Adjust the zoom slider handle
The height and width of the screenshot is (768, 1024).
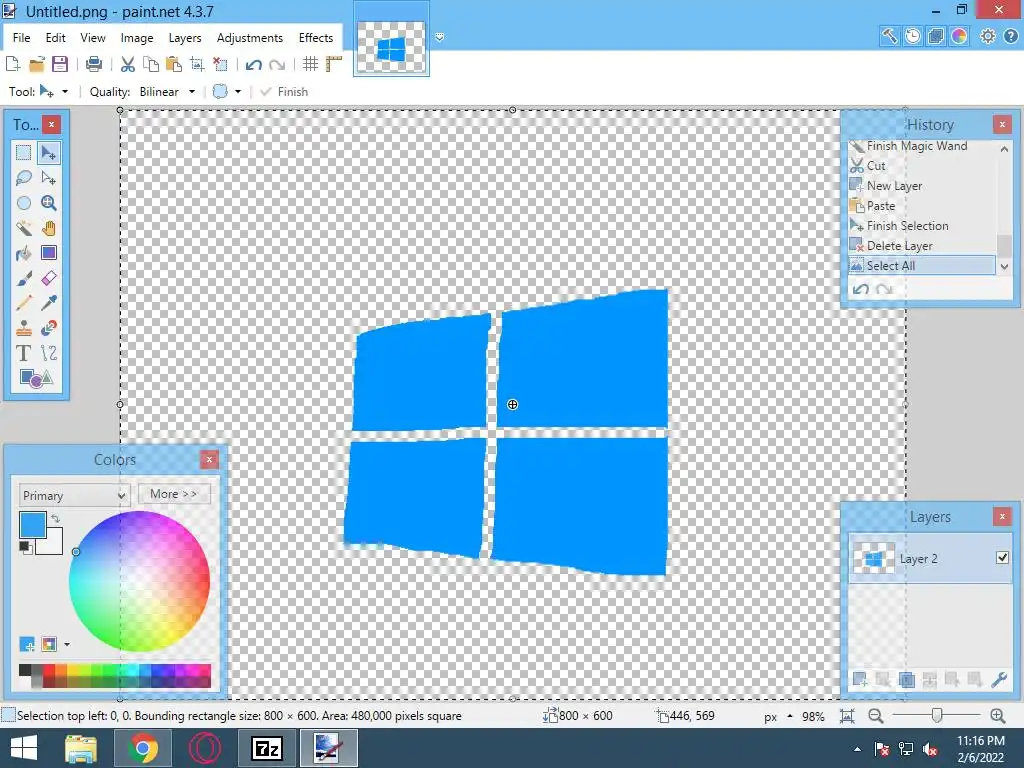[937, 715]
